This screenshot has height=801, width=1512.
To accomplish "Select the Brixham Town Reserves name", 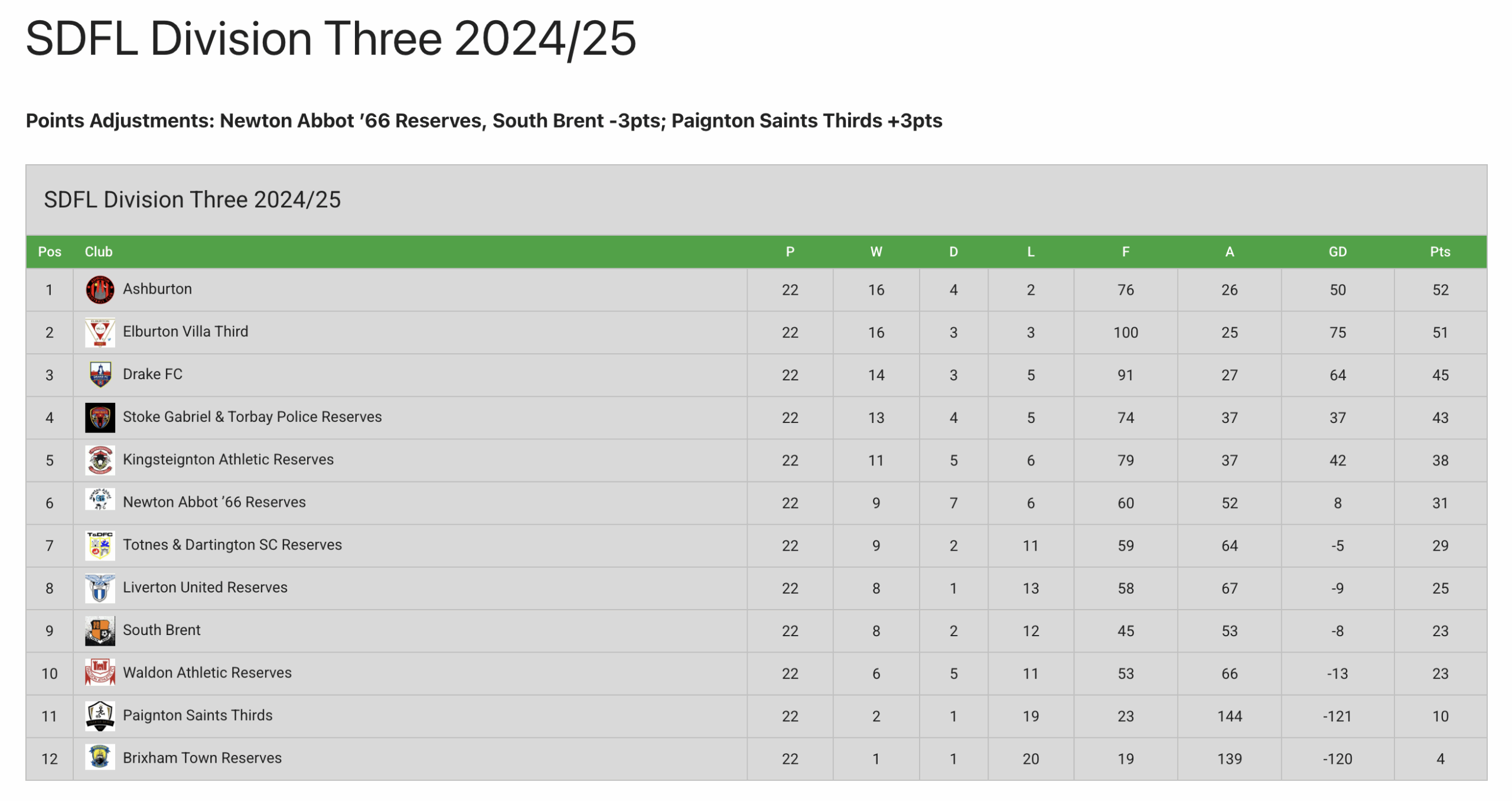I will (202, 758).
